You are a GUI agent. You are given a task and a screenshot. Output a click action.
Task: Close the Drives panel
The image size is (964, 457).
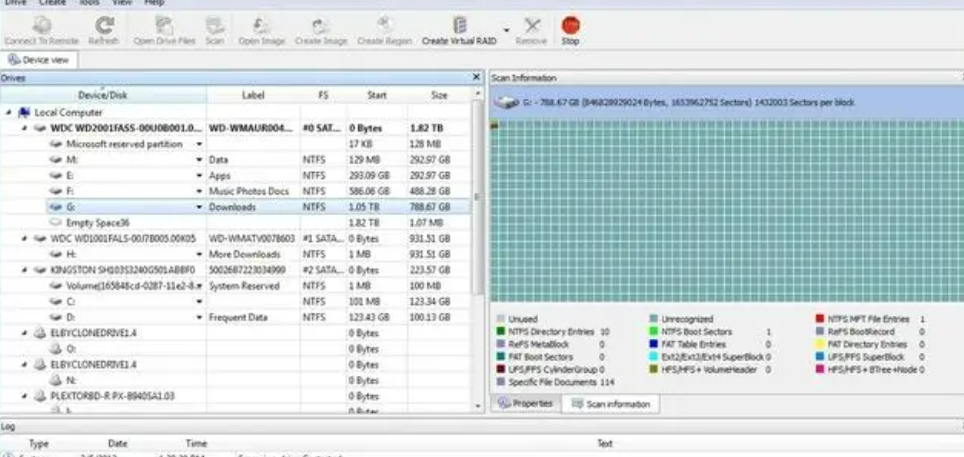(476, 77)
